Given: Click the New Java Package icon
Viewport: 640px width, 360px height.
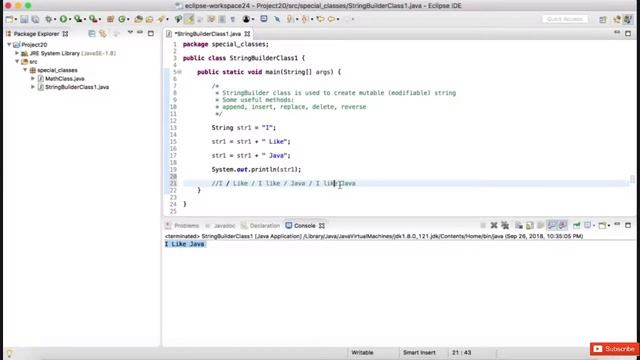Looking at the screenshot, I should pos(110,19).
